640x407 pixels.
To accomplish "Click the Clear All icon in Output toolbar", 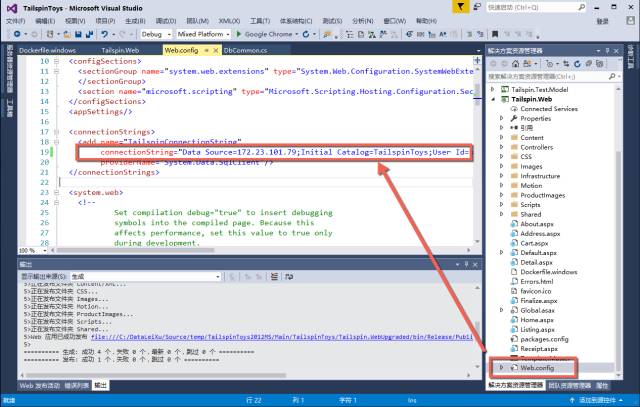I will [274, 277].
